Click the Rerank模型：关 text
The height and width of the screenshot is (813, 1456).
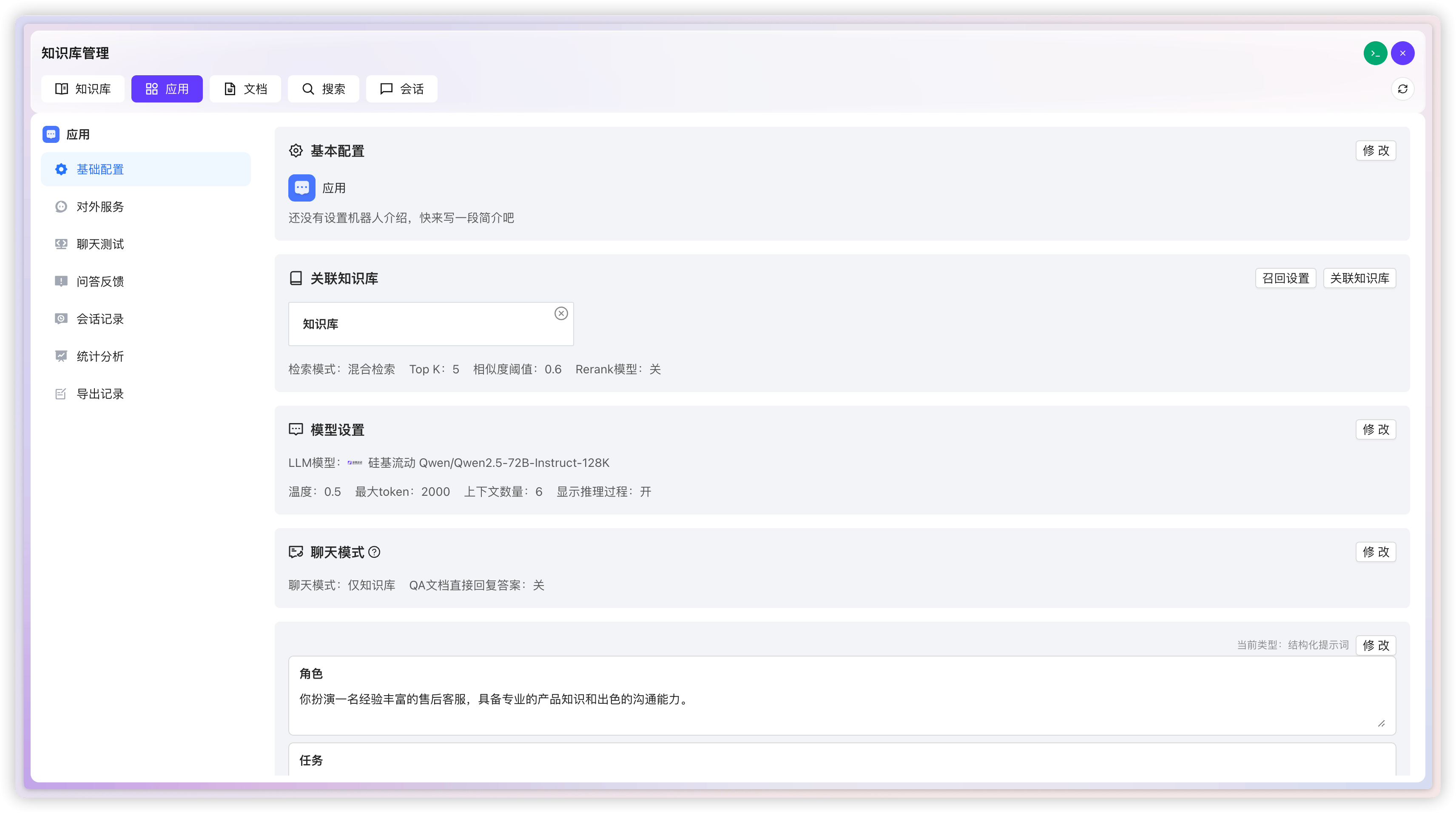coord(618,369)
